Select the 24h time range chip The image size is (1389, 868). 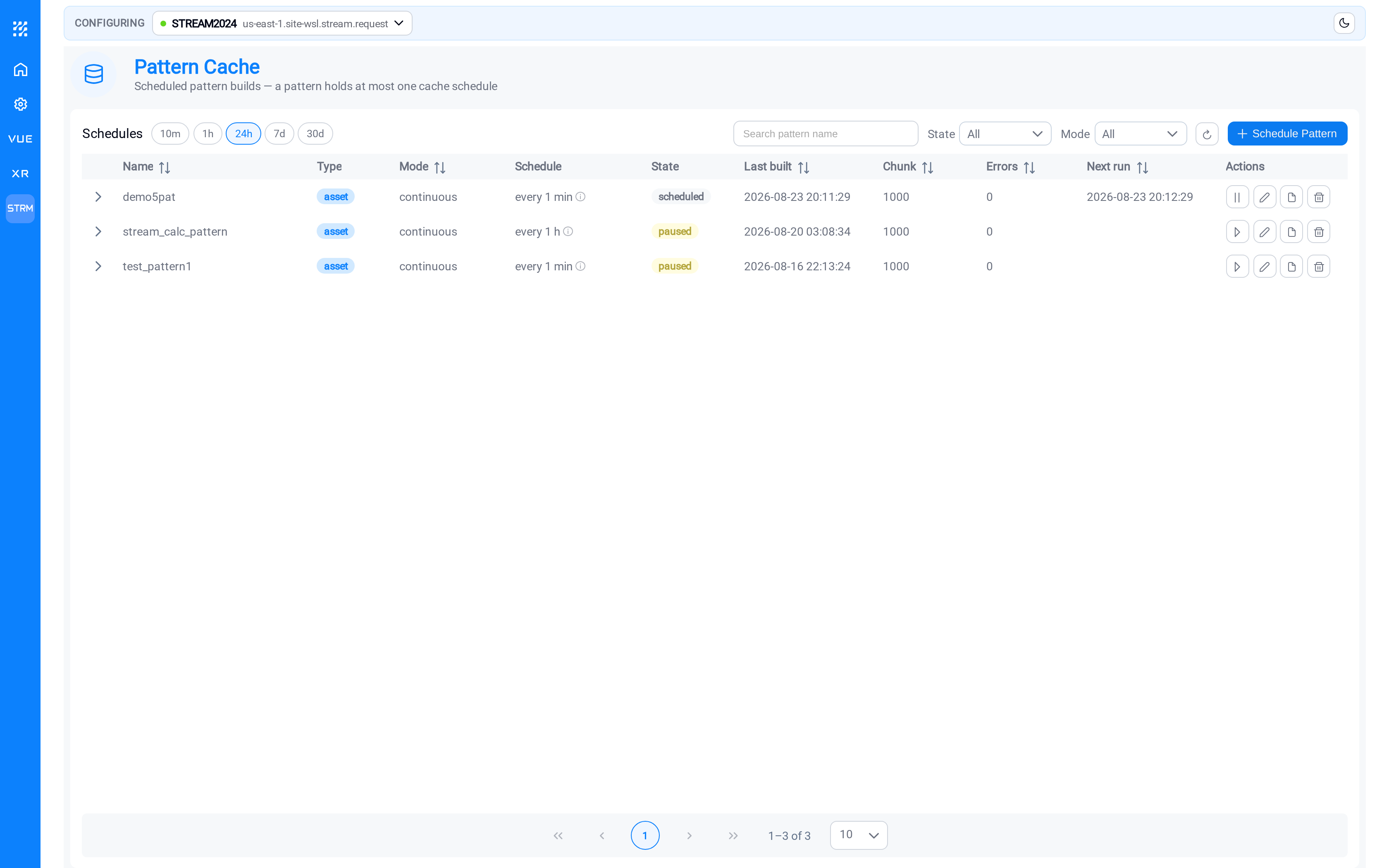coord(243,134)
